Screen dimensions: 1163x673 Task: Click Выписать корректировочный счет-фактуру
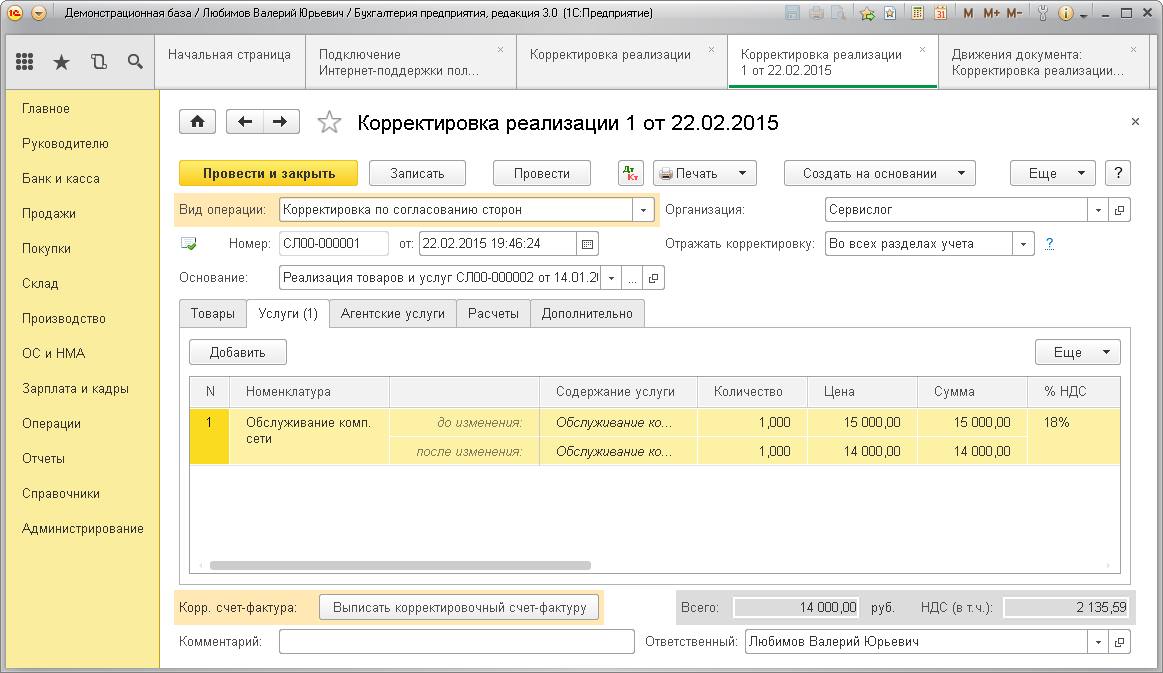click(x=459, y=608)
